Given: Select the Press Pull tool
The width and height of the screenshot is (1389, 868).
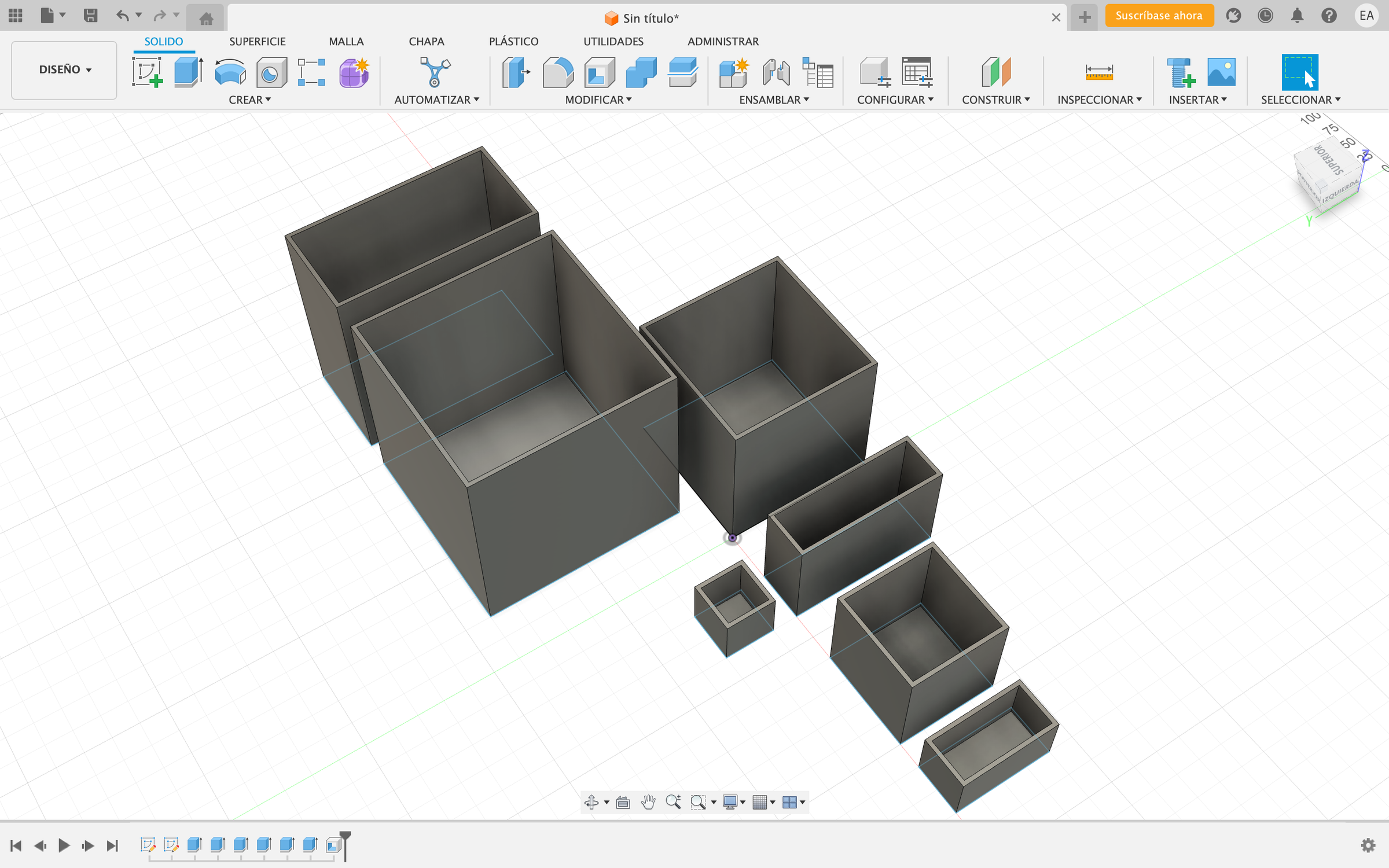Looking at the screenshot, I should 516,72.
